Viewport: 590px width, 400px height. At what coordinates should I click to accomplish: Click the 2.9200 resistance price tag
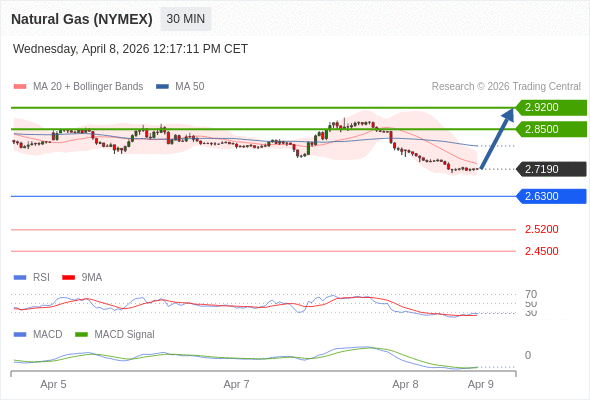click(x=551, y=108)
